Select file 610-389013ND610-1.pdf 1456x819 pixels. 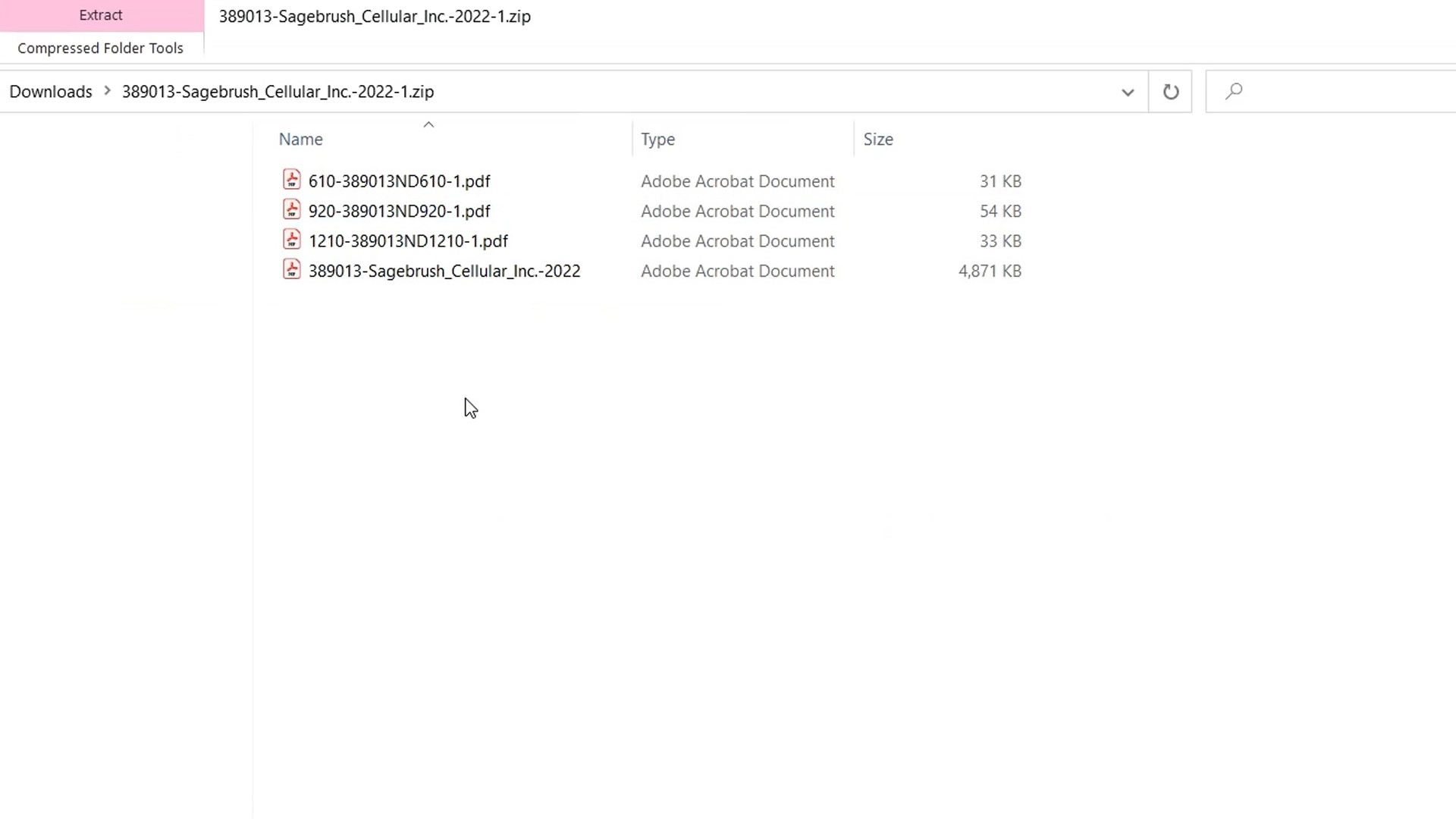pos(399,181)
